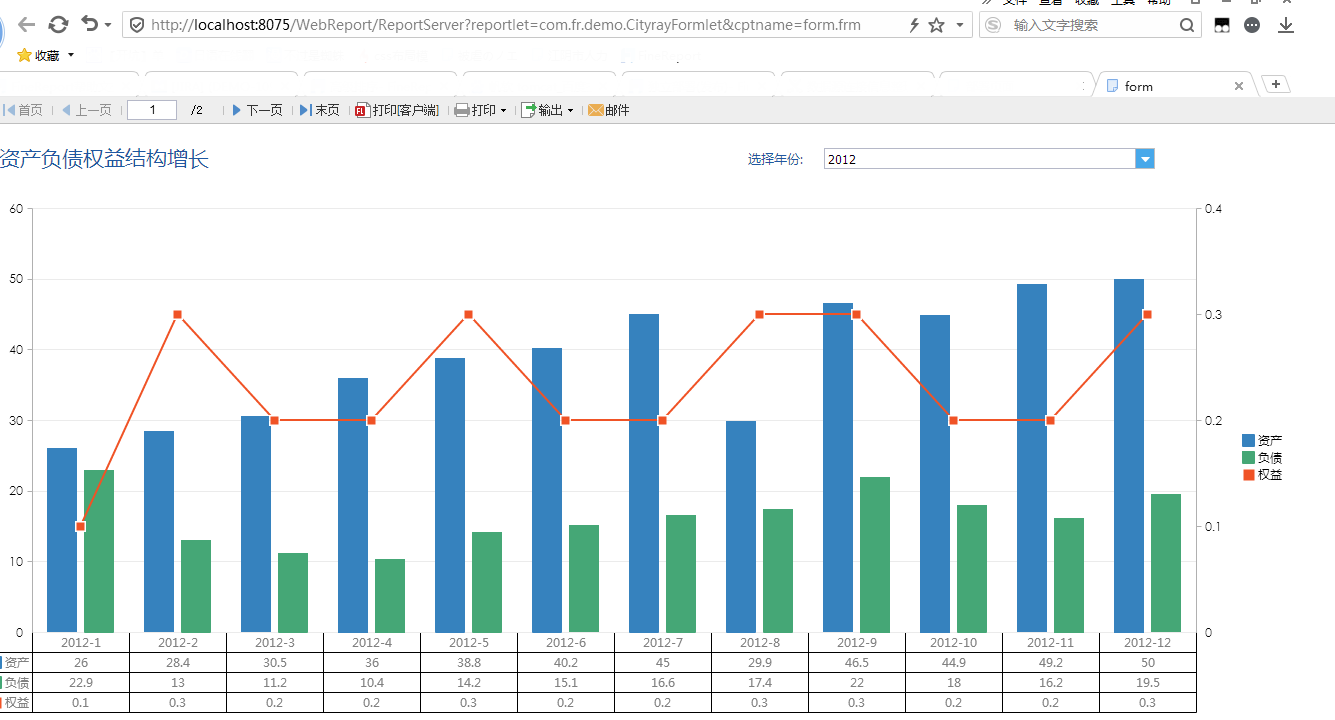Click the 负债 value 17.4 cell
Screen dimensions: 1335x720
760,682
